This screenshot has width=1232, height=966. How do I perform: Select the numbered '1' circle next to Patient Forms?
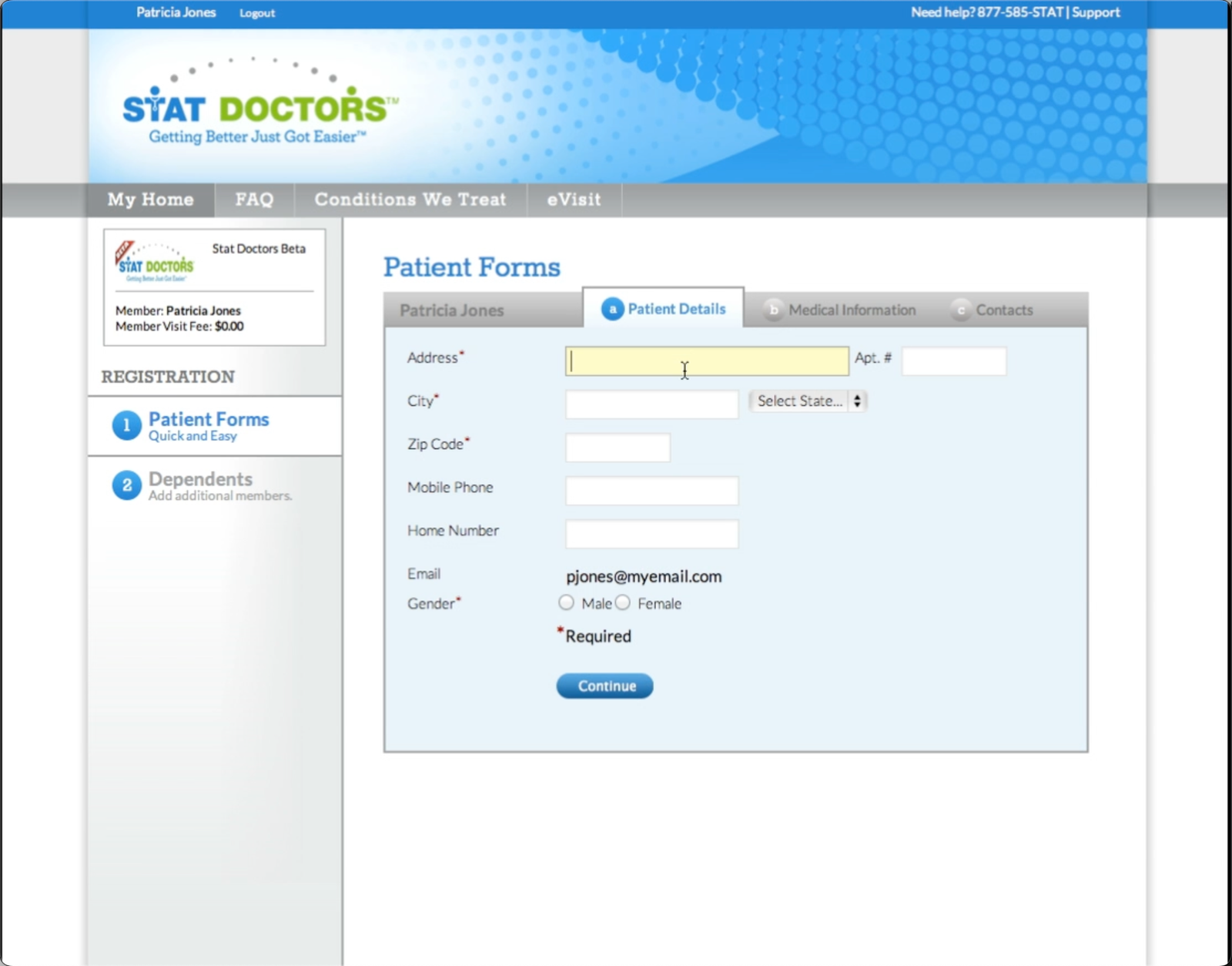coord(127,425)
